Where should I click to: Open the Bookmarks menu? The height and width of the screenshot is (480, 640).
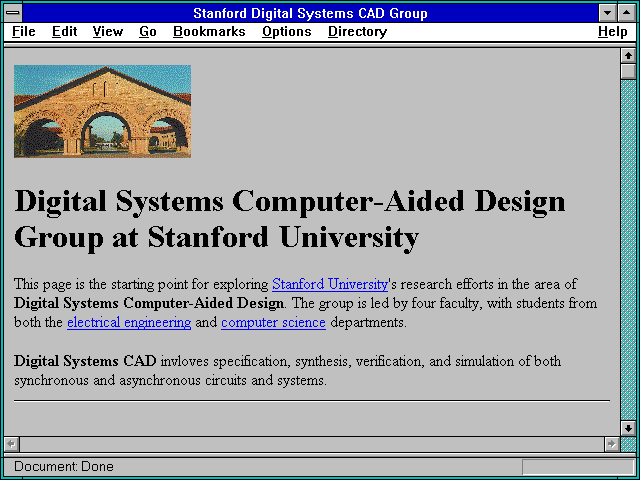(209, 32)
